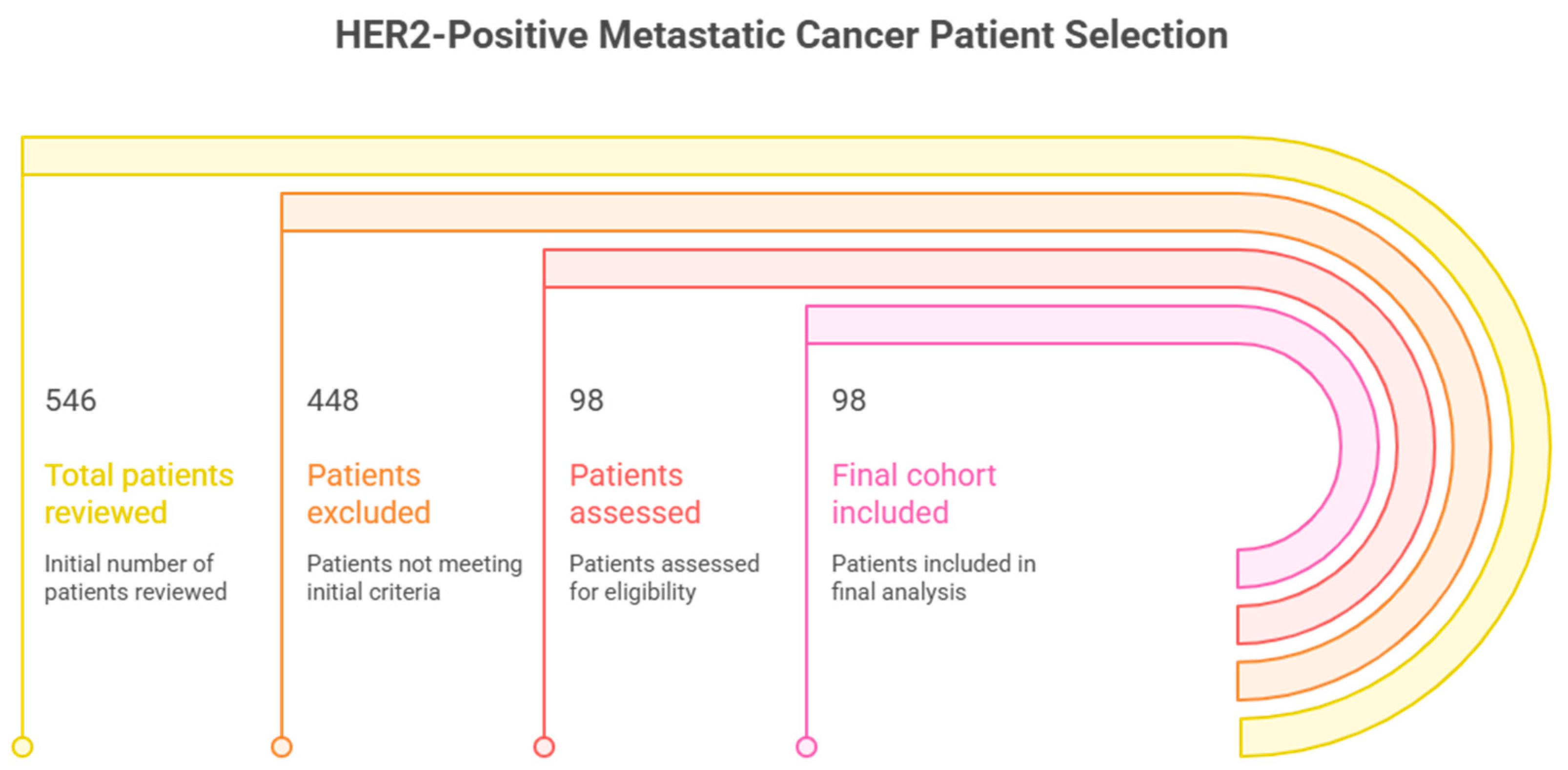This screenshot has height=770, width=1568.
Task: Click the Total patients reviewed heading
Action: pyautogui.click(x=139, y=494)
